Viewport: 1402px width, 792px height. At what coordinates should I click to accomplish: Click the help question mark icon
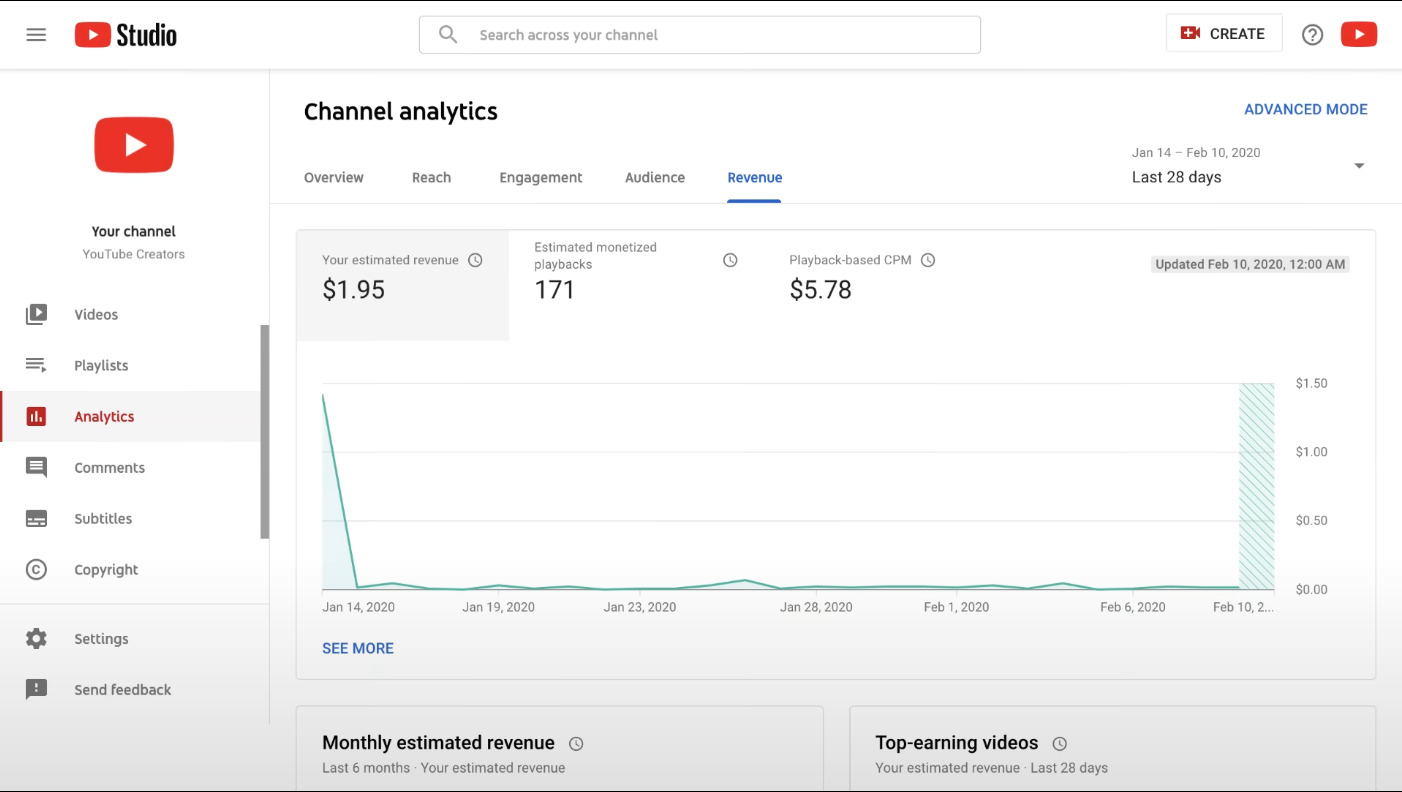coord(1312,33)
